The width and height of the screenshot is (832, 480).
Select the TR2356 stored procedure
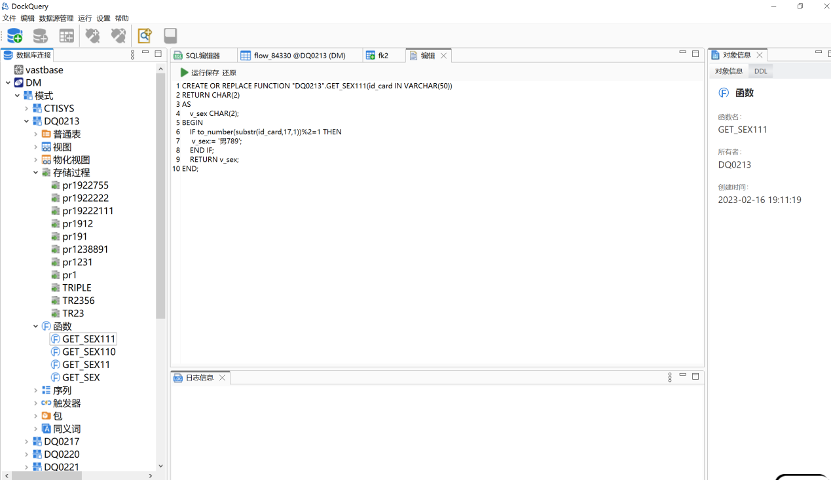[x=79, y=300]
